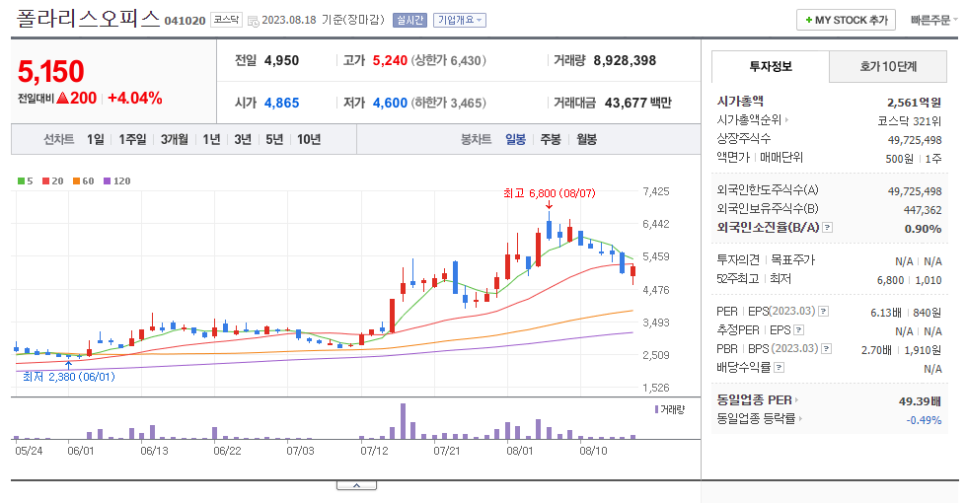This screenshot has width=966, height=503.
Task: Click the 동일업종 PER value 49.39배
Action: pyautogui.click(x=920, y=401)
